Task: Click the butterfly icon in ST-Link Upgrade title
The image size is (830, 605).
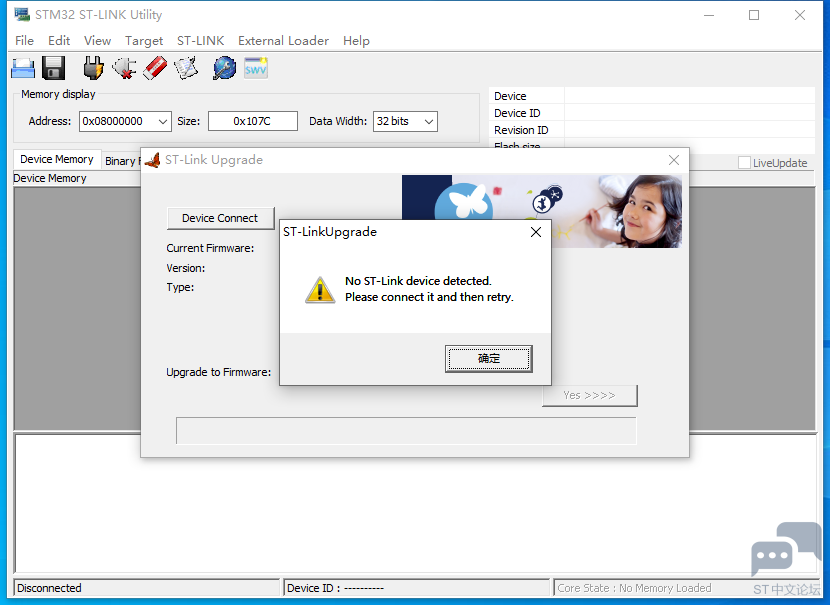Action: pos(152,160)
